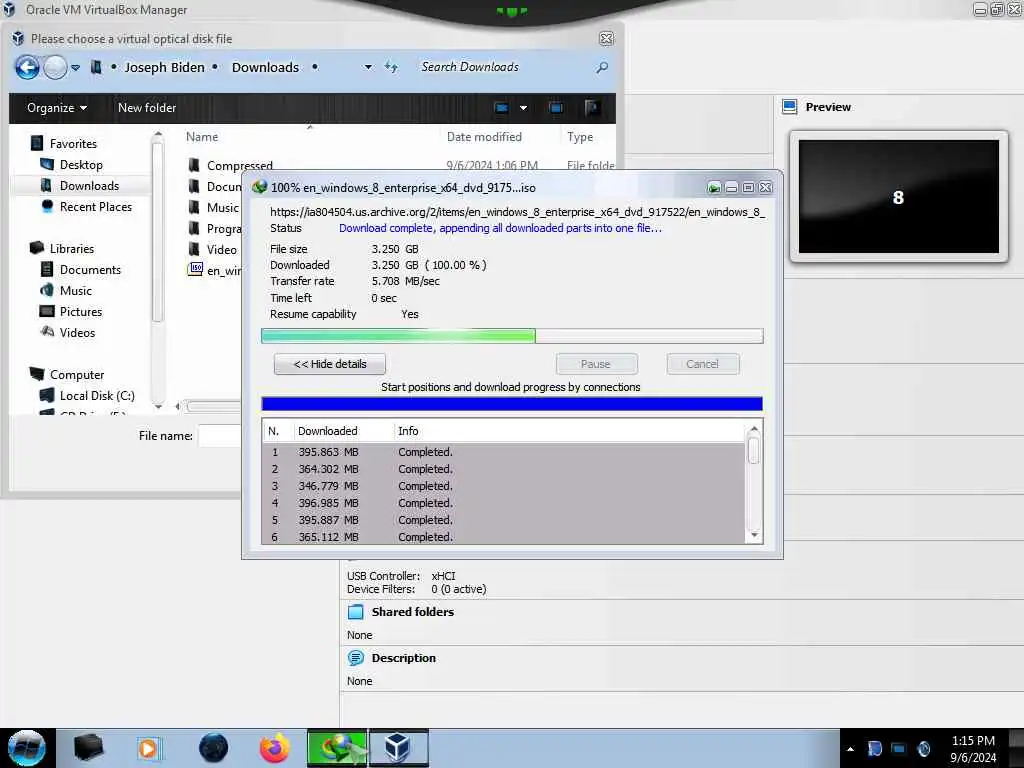The image size is (1024, 768).
Task: Click Description section header
Action: [x=404, y=658]
